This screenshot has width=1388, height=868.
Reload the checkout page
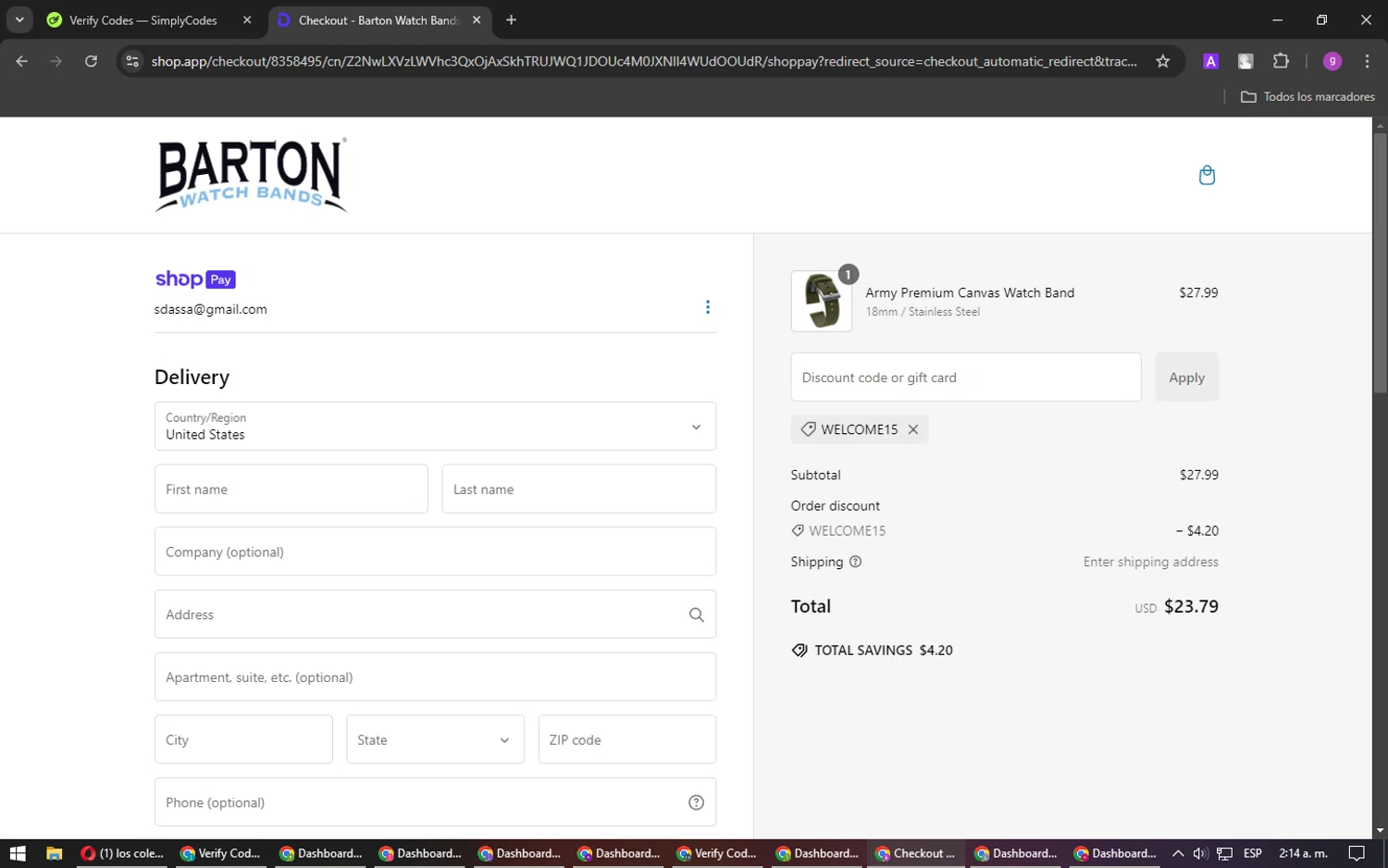tap(91, 61)
